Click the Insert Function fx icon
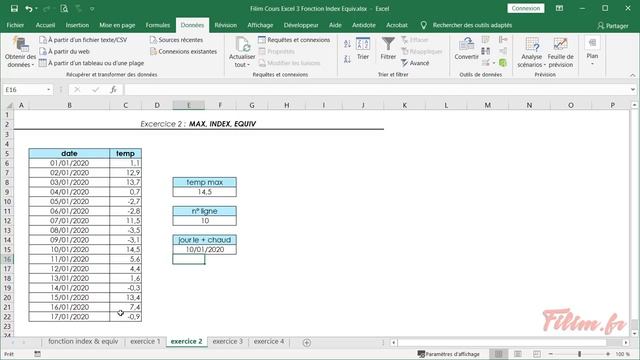640x360 pixels. (x=113, y=90)
